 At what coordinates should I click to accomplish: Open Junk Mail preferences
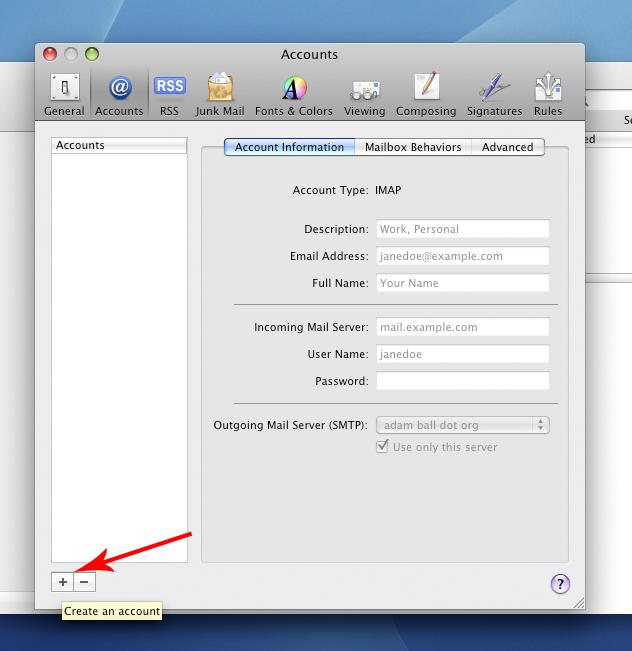tap(220, 94)
